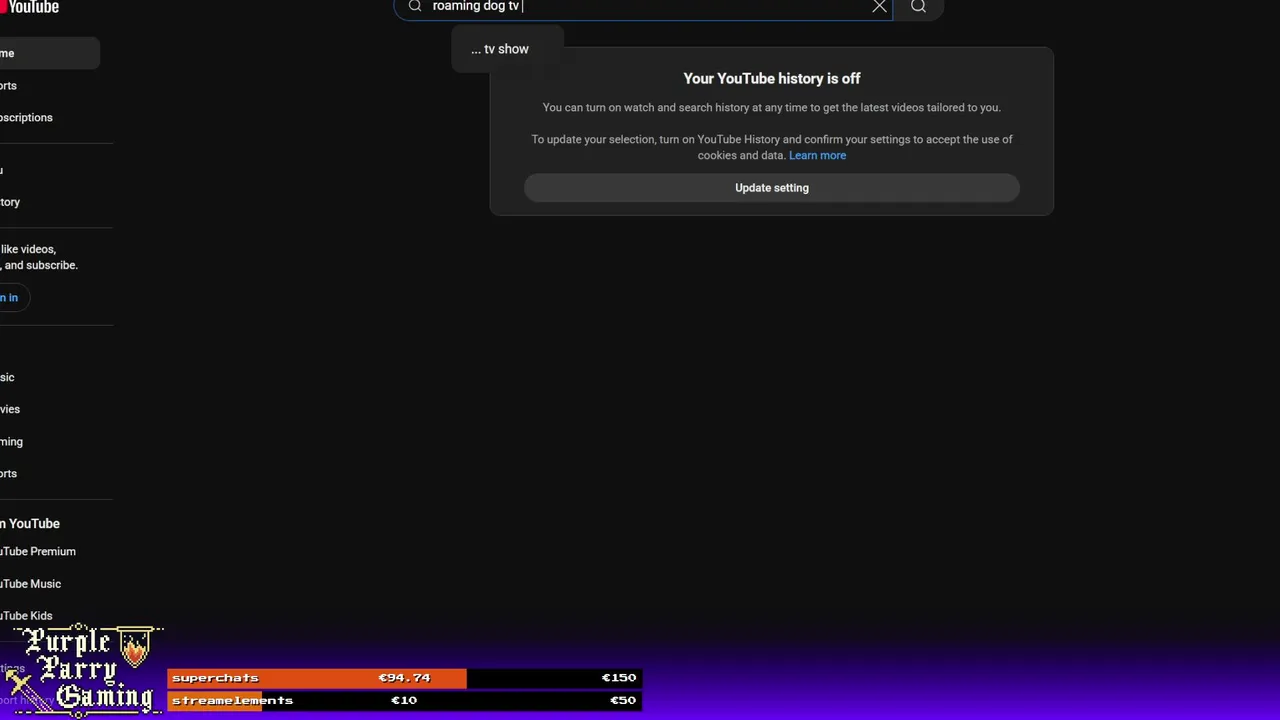1280x720 pixels.
Task: Click 'Your YouTube history is off' heading
Action: point(772,78)
